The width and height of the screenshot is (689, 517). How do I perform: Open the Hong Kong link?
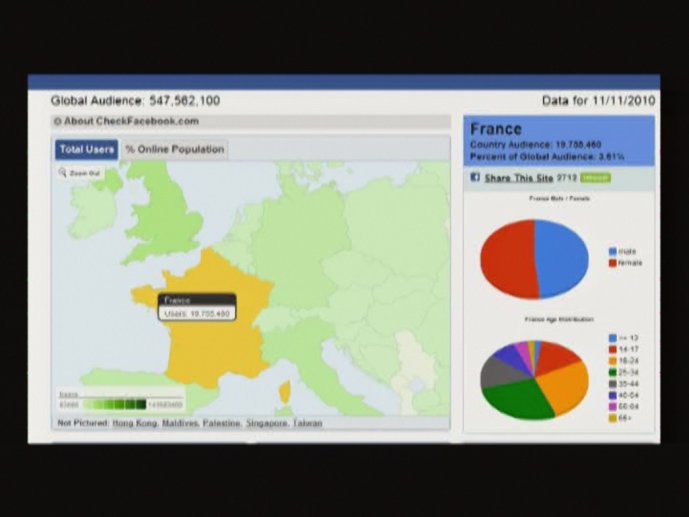point(135,423)
